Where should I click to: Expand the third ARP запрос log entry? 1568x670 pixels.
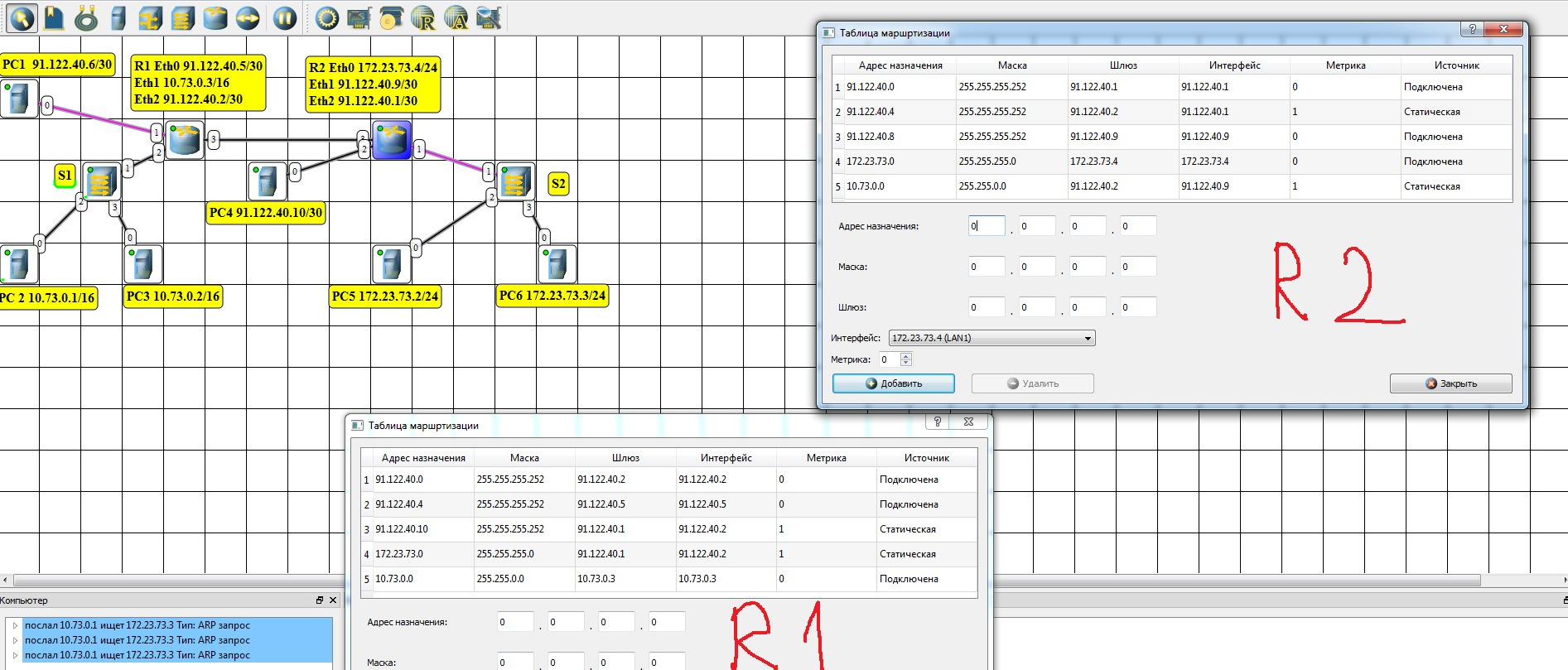pos(15,655)
